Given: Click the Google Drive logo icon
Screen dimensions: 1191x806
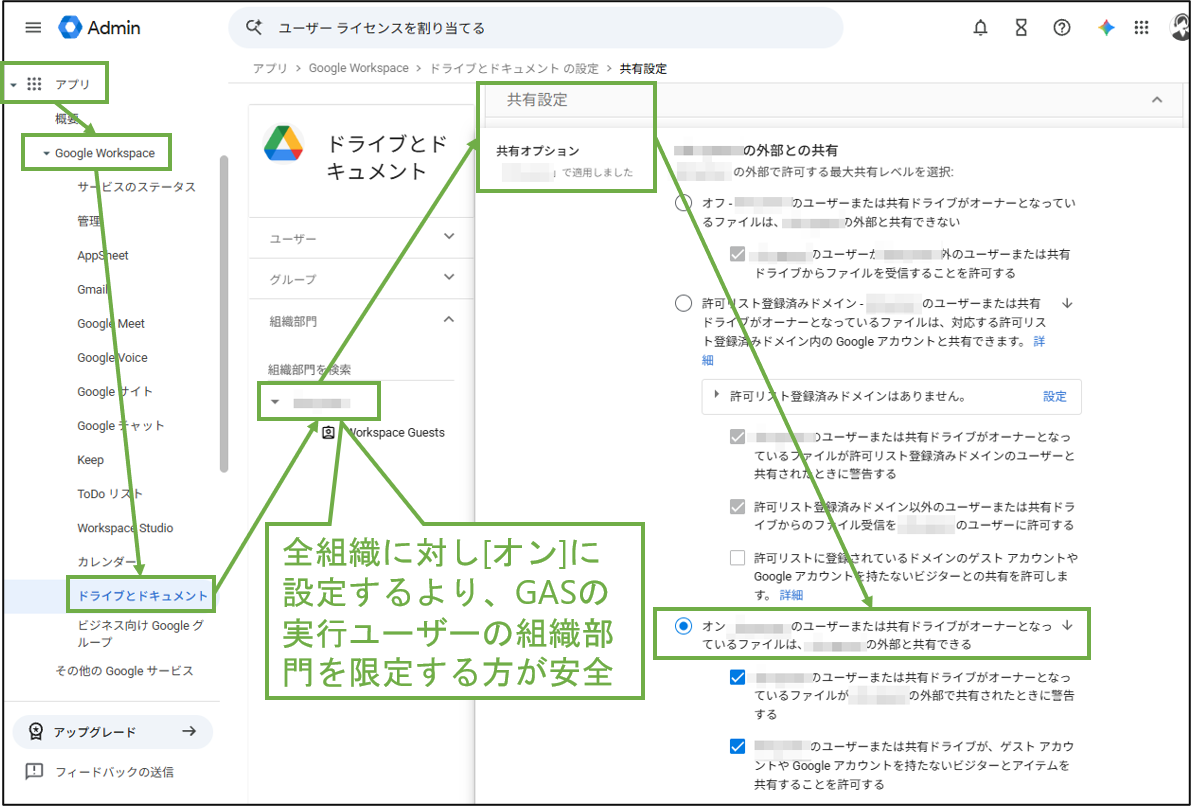Looking at the screenshot, I should click(x=283, y=144).
